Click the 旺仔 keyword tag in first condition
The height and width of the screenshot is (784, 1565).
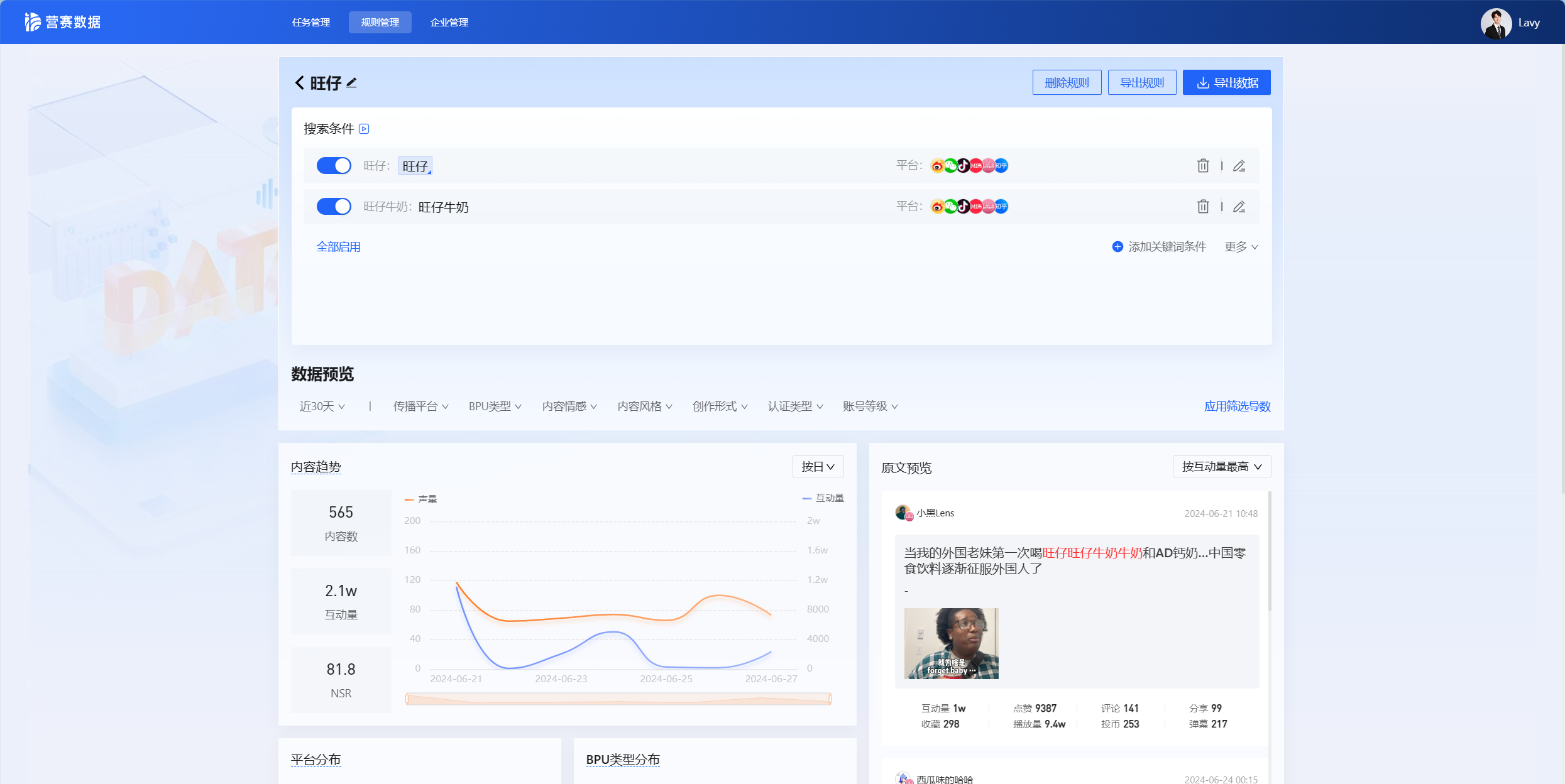tap(415, 166)
